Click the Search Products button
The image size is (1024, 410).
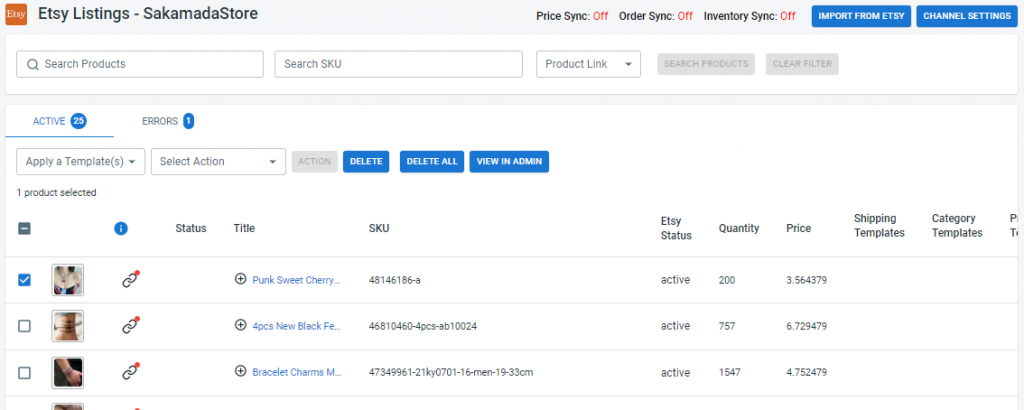706,64
